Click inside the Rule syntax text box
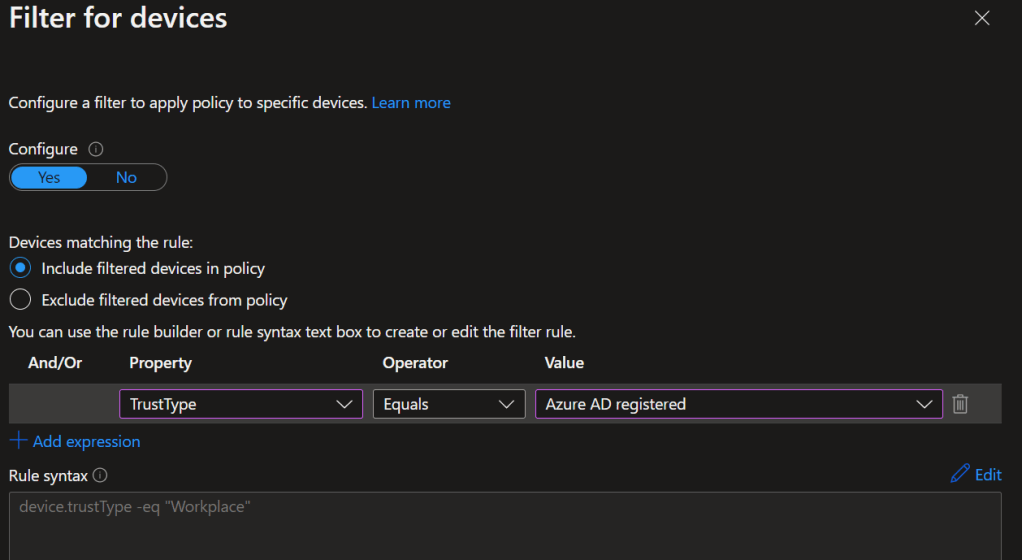 pos(500,525)
